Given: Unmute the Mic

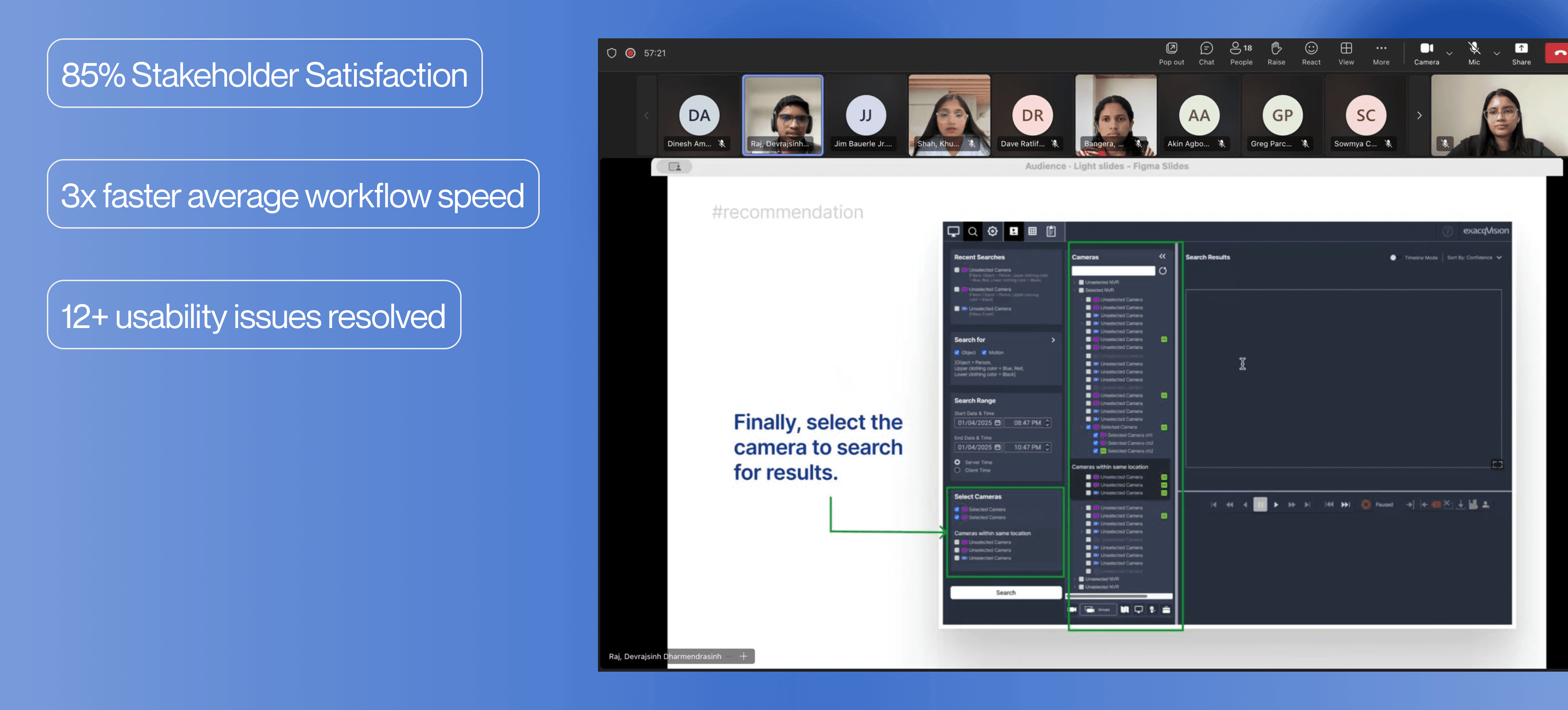Looking at the screenshot, I should tap(1474, 53).
